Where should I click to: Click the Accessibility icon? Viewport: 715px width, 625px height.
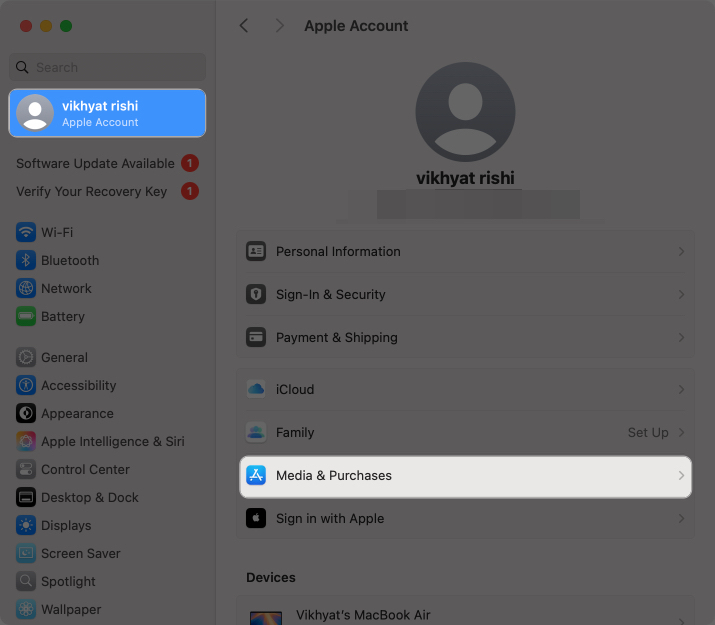coord(26,385)
